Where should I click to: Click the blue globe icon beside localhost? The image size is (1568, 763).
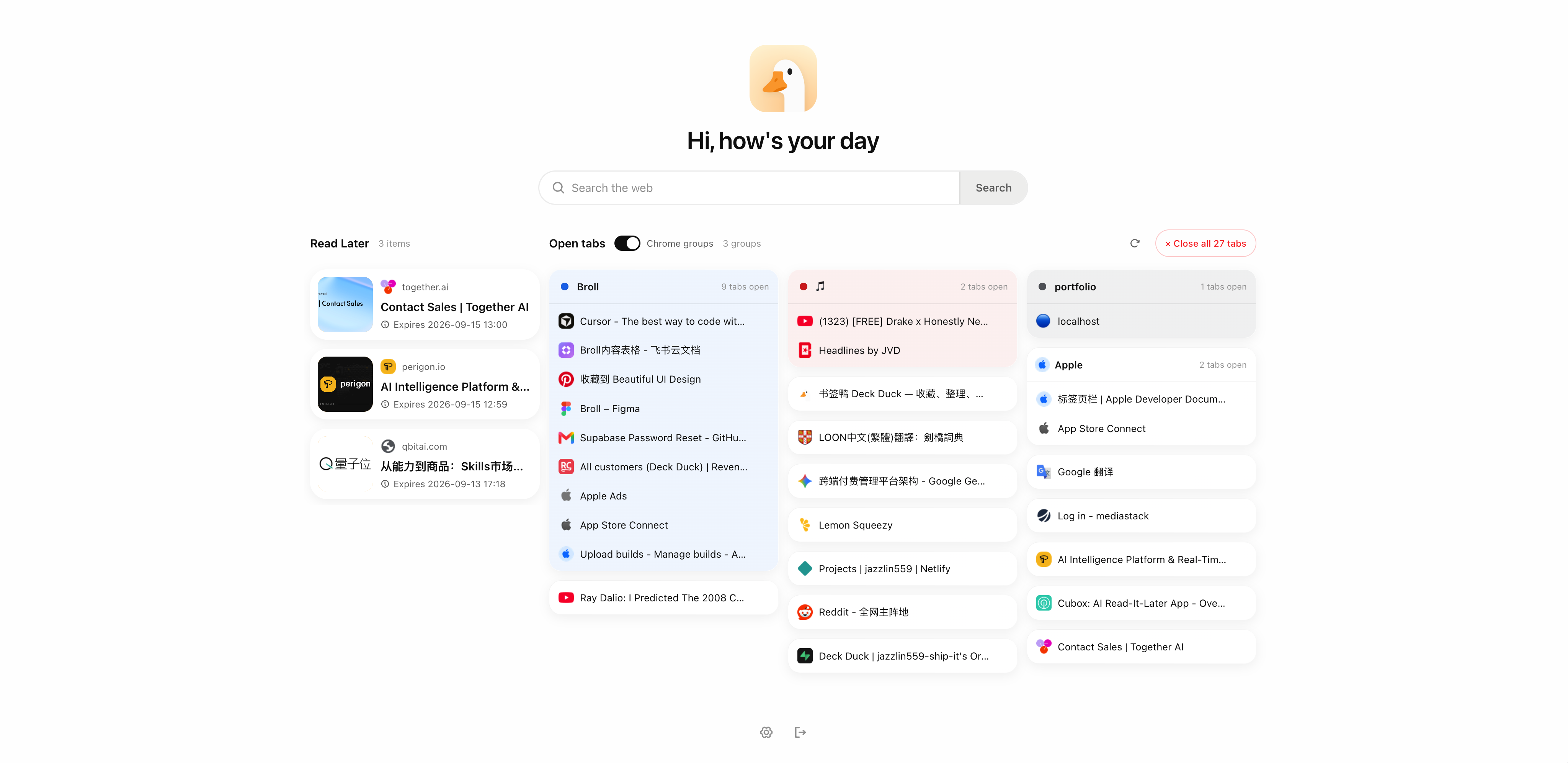tap(1044, 321)
